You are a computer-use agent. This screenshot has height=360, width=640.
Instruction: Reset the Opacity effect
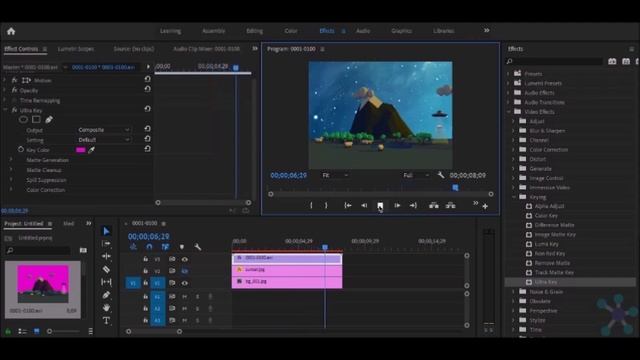[147, 89]
